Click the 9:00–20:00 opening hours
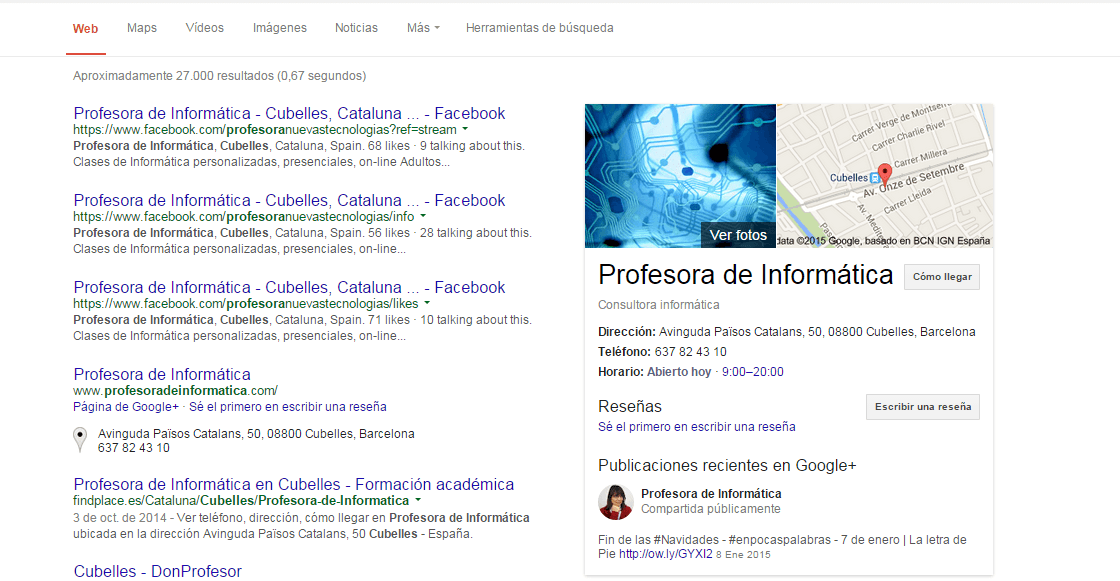Screen dimensions: 1120x581 click(x=752, y=372)
